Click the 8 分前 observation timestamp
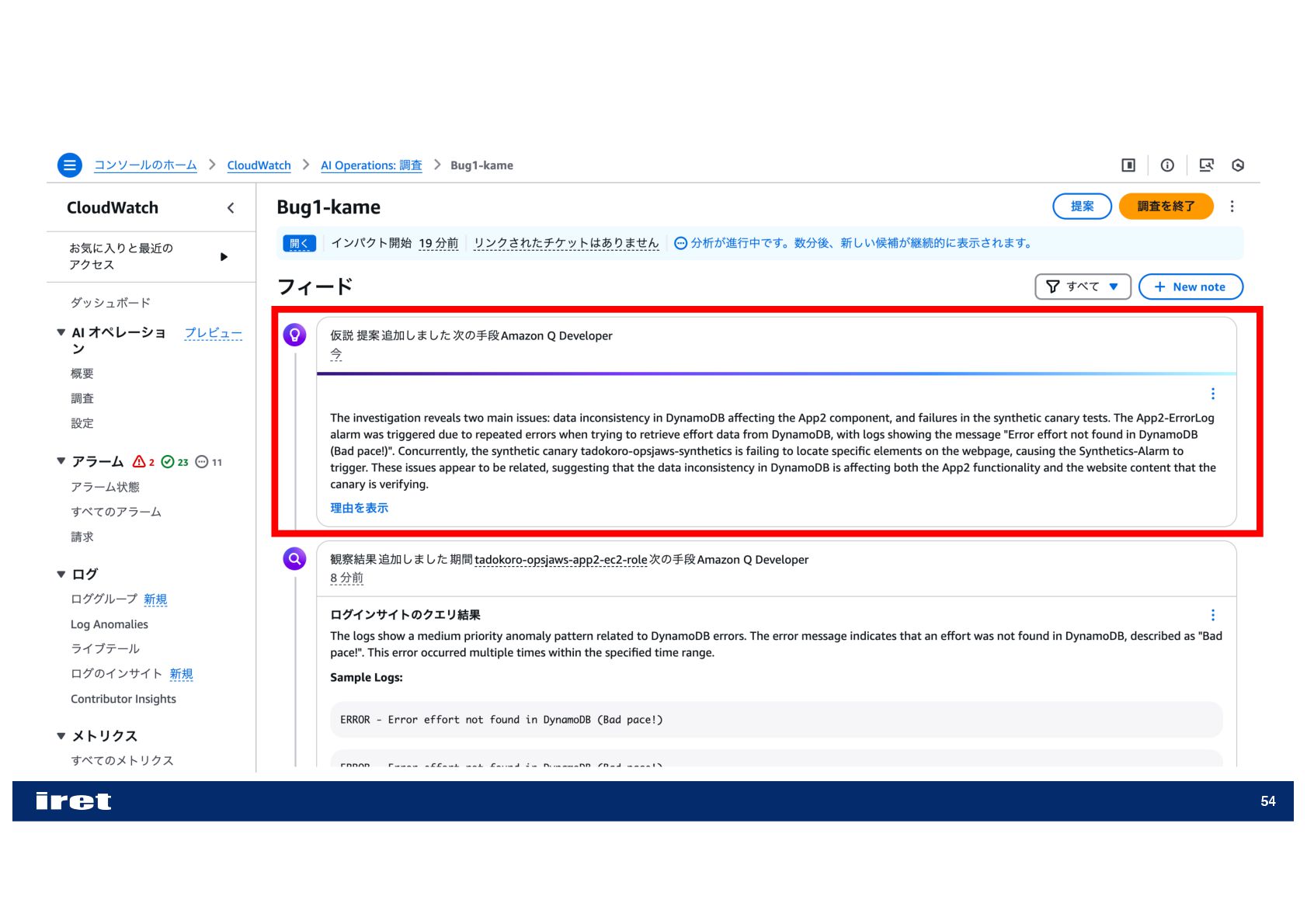The height and width of the screenshot is (924, 1307). [x=346, y=578]
